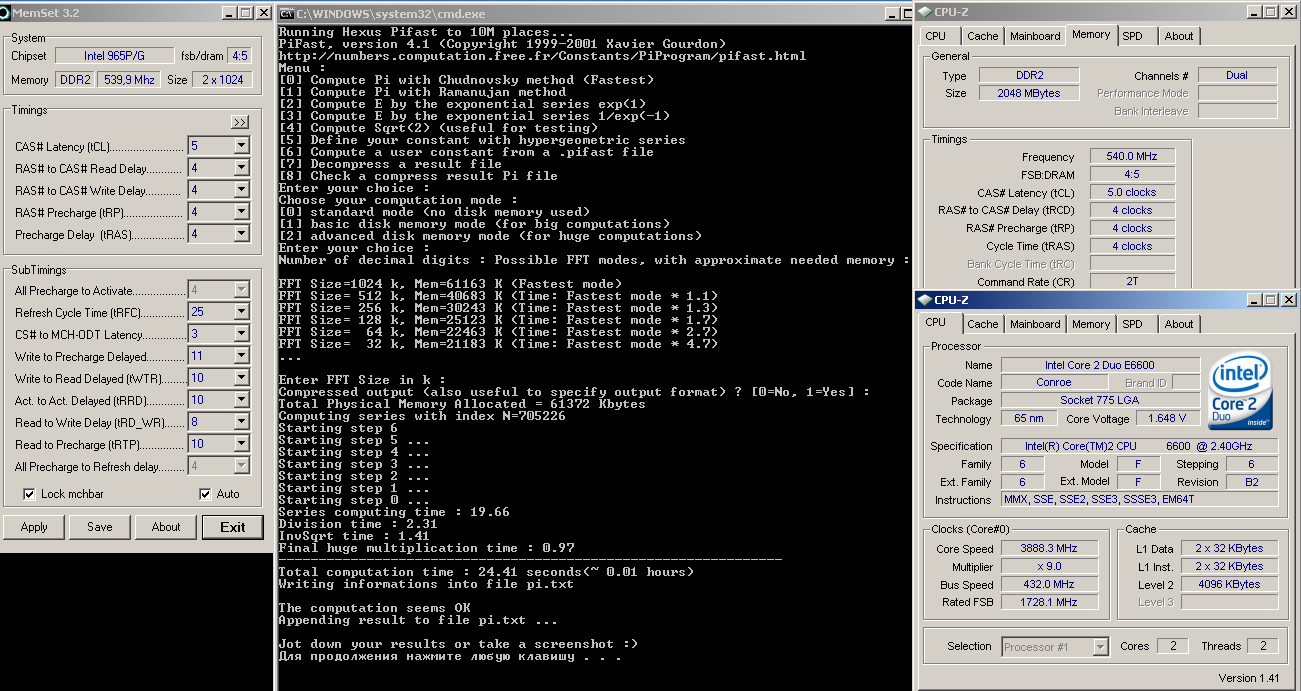This screenshot has width=1301, height=691.
Task: Open the Processor #1 selection dropdown
Action: point(1100,647)
